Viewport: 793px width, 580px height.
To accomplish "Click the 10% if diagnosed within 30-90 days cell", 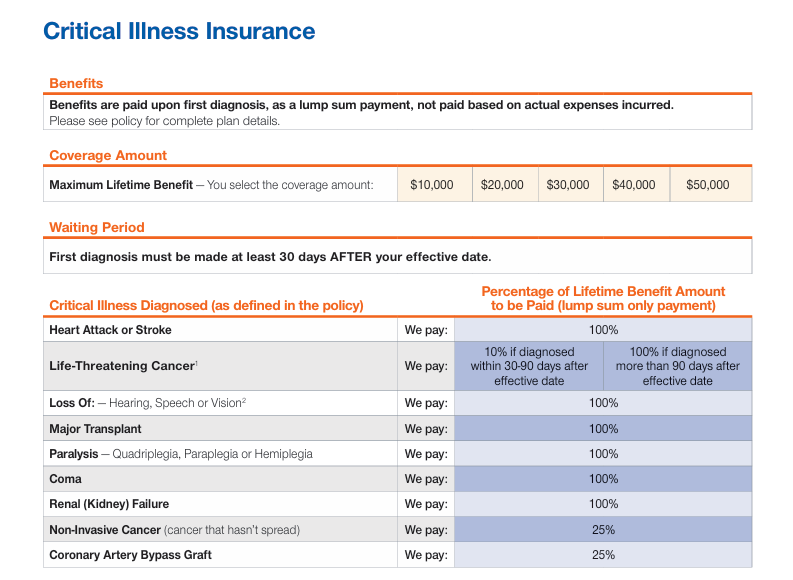I will 529,366.
